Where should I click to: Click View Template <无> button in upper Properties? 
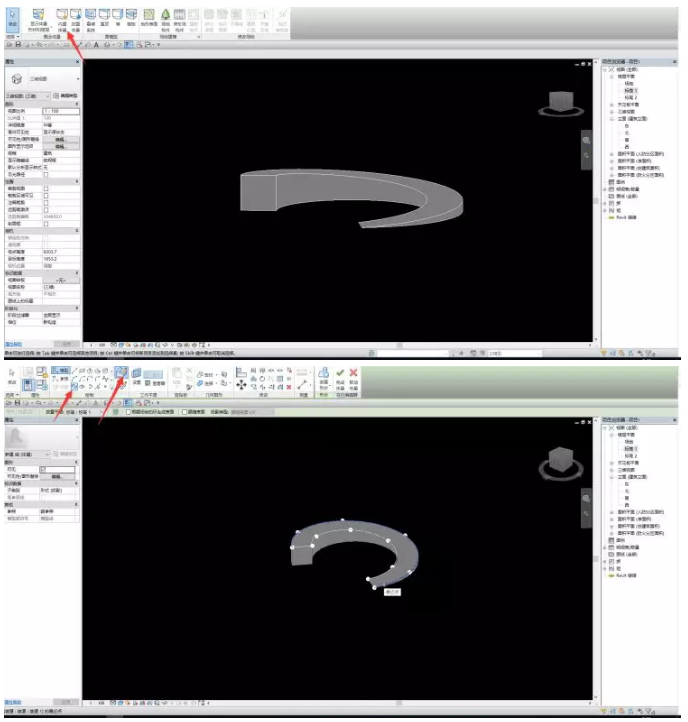(60, 280)
